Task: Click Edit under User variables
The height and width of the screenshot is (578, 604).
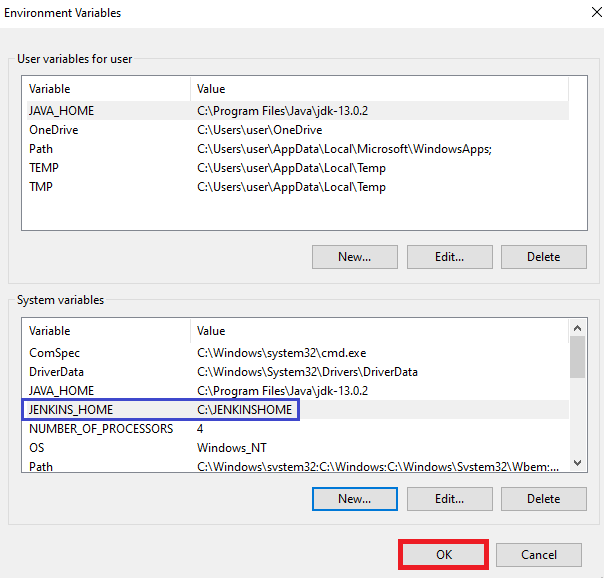Action: 449,257
